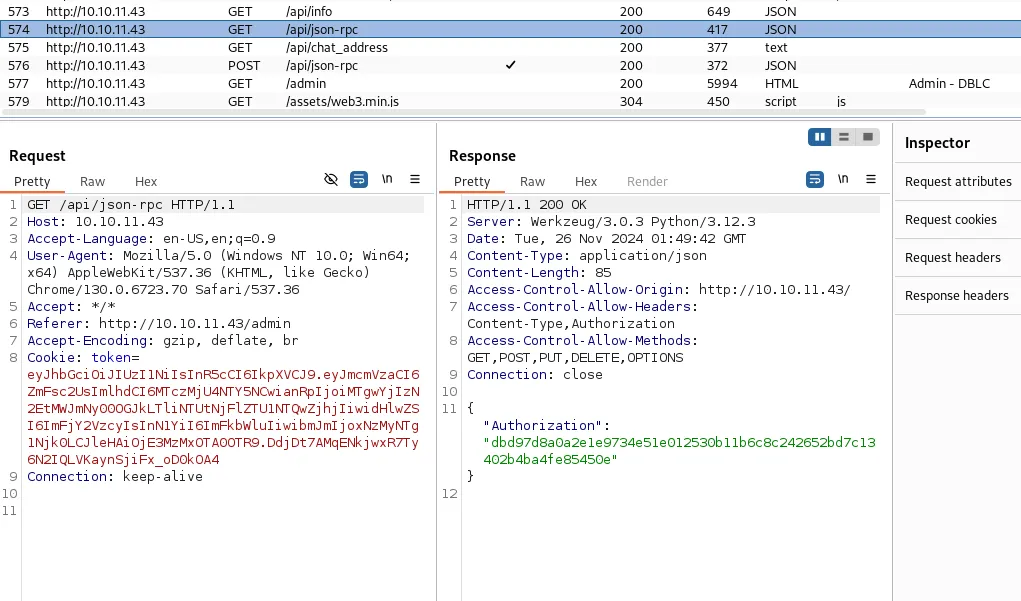
Task: Expand Request attributes in Inspector
Action: click(x=958, y=182)
